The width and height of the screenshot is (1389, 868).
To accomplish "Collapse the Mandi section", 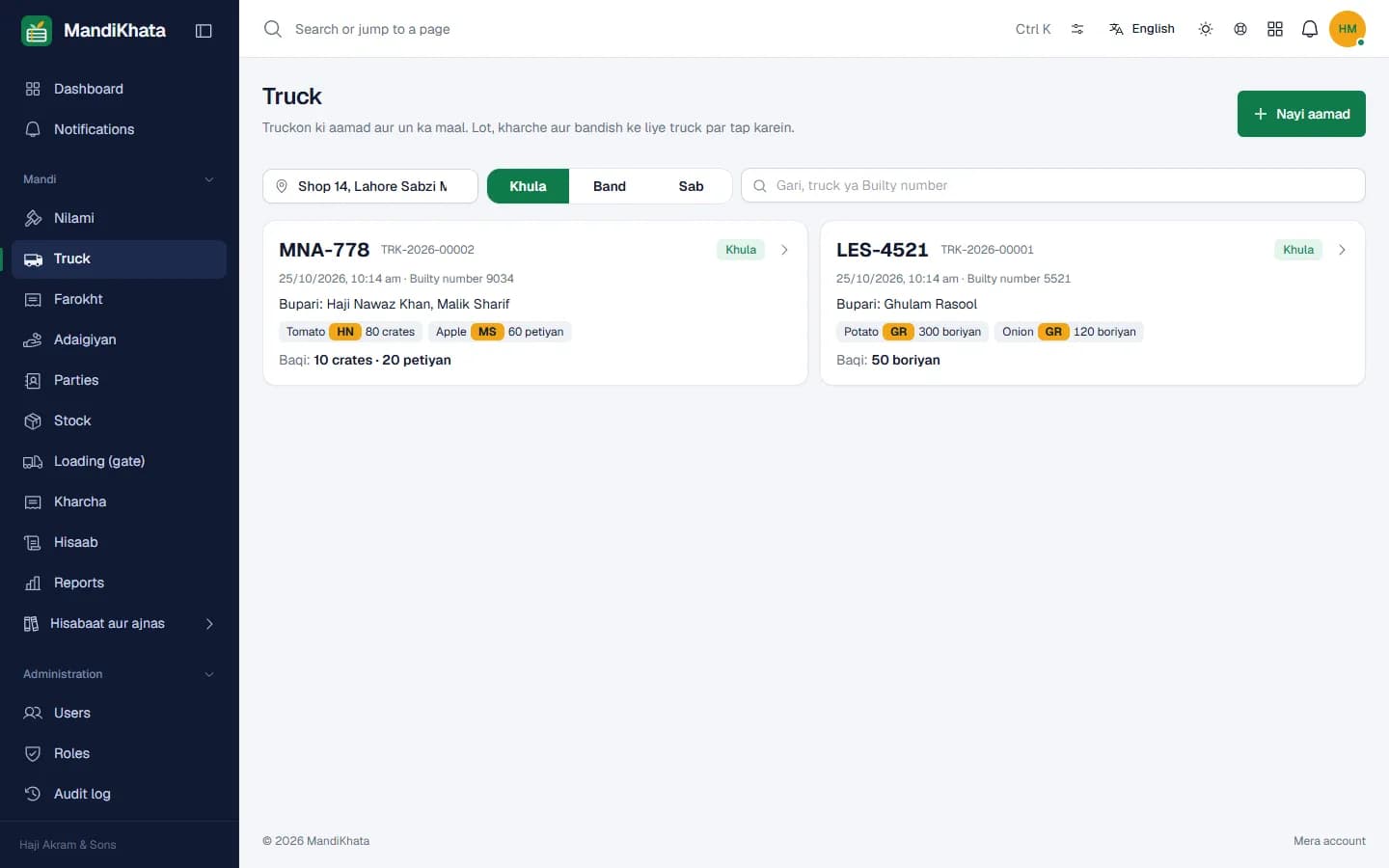I will (209, 179).
